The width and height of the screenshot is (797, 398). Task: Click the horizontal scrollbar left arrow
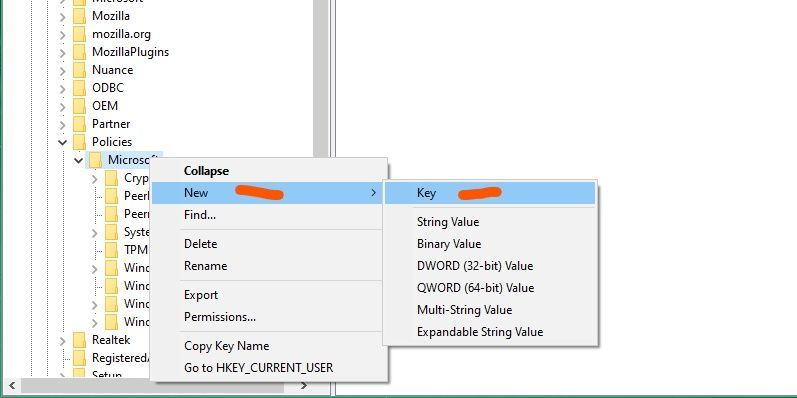pos(12,385)
